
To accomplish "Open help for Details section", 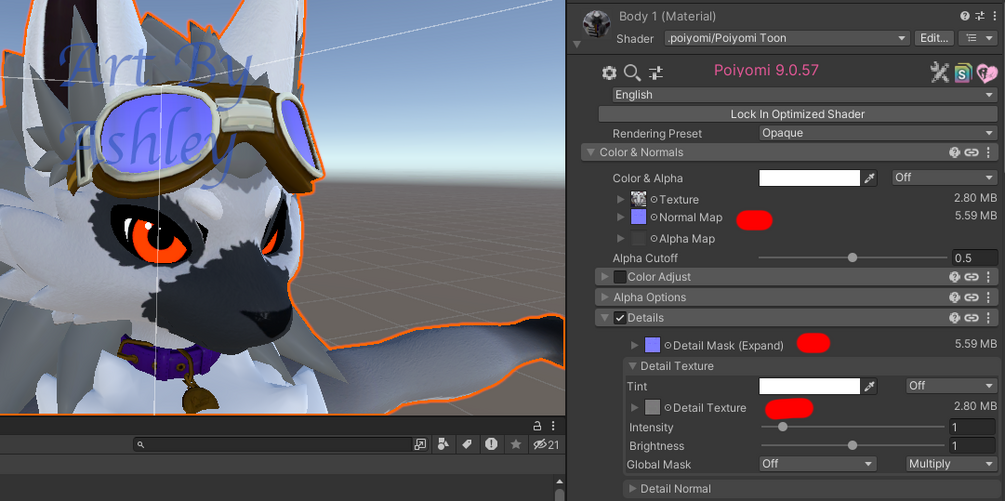I will click(954, 318).
